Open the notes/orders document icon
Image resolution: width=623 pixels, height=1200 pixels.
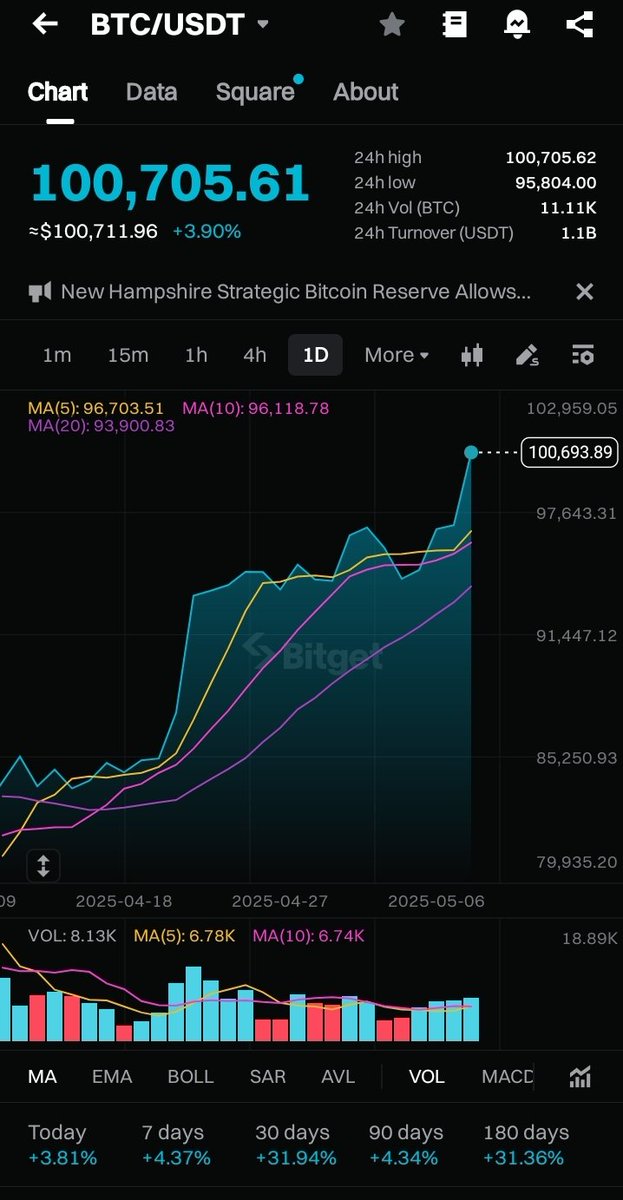[x=455, y=24]
